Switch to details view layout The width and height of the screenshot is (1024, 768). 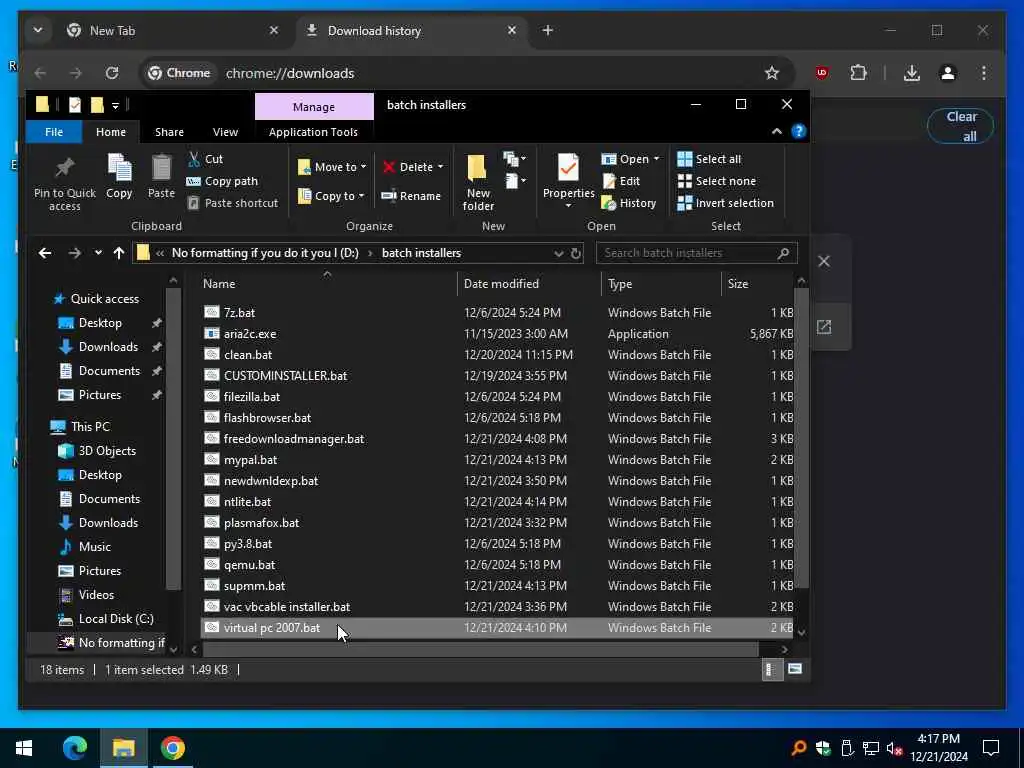pyautogui.click(x=771, y=669)
